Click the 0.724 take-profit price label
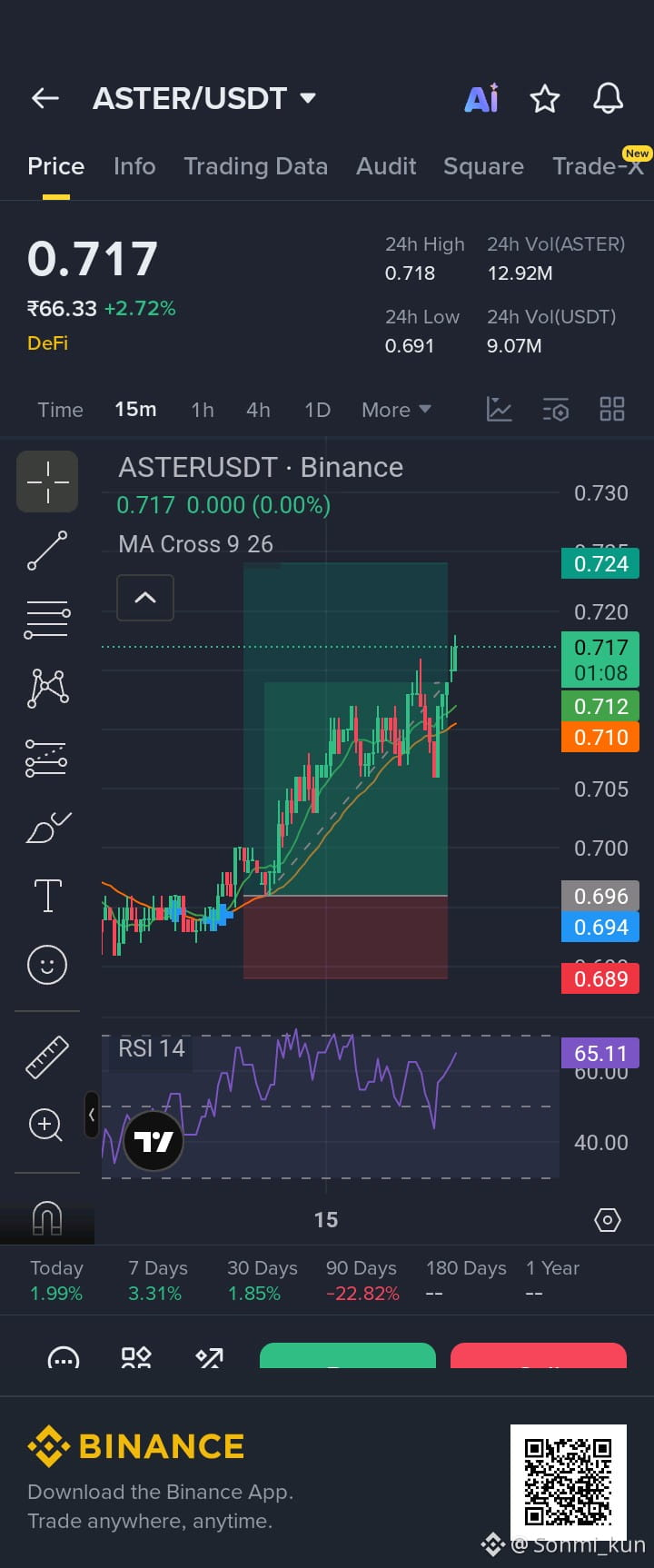Image resolution: width=654 pixels, height=1568 pixels. [600, 563]
